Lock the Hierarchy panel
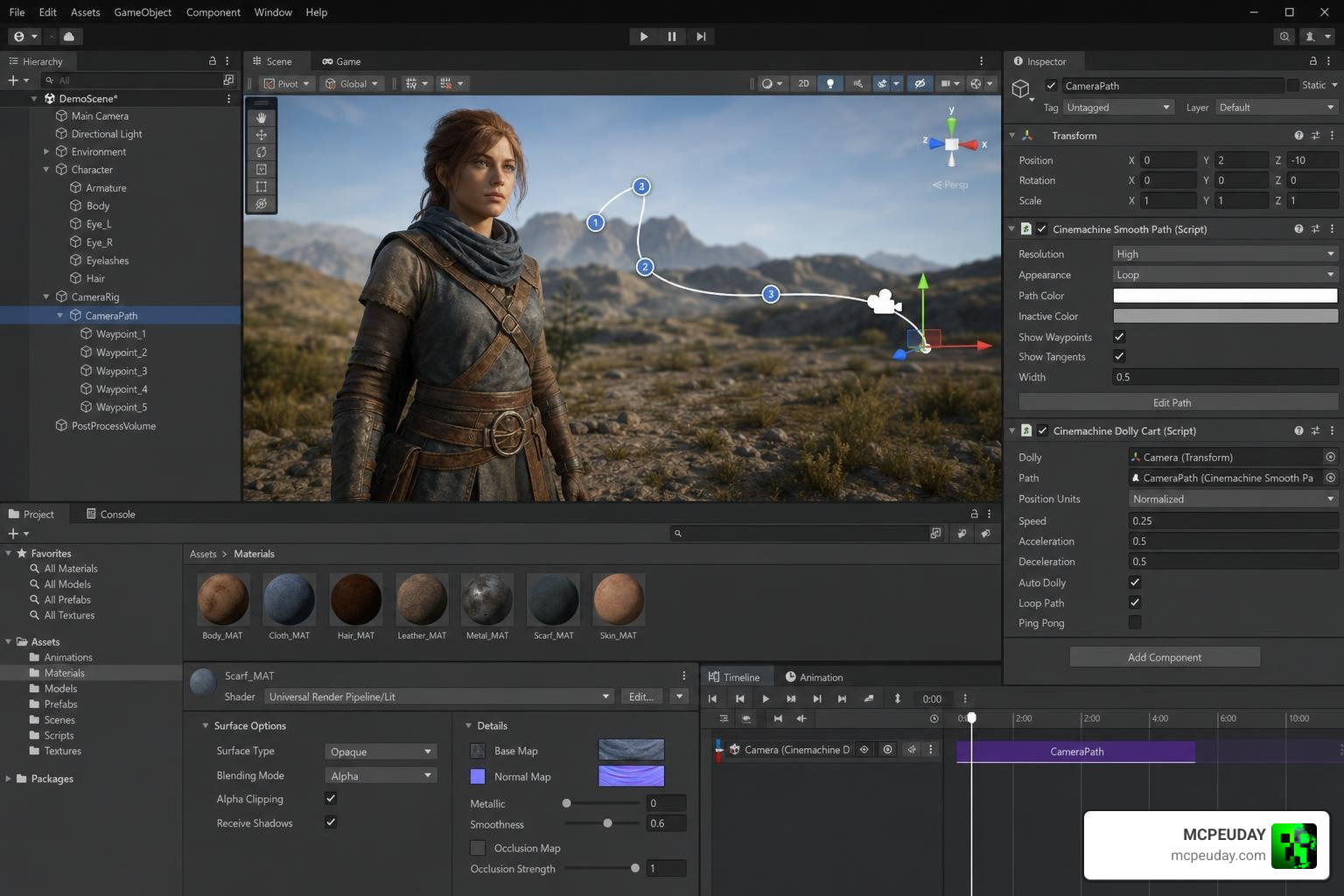Screen dimensions: 1344x896 [x=212, y=61]
